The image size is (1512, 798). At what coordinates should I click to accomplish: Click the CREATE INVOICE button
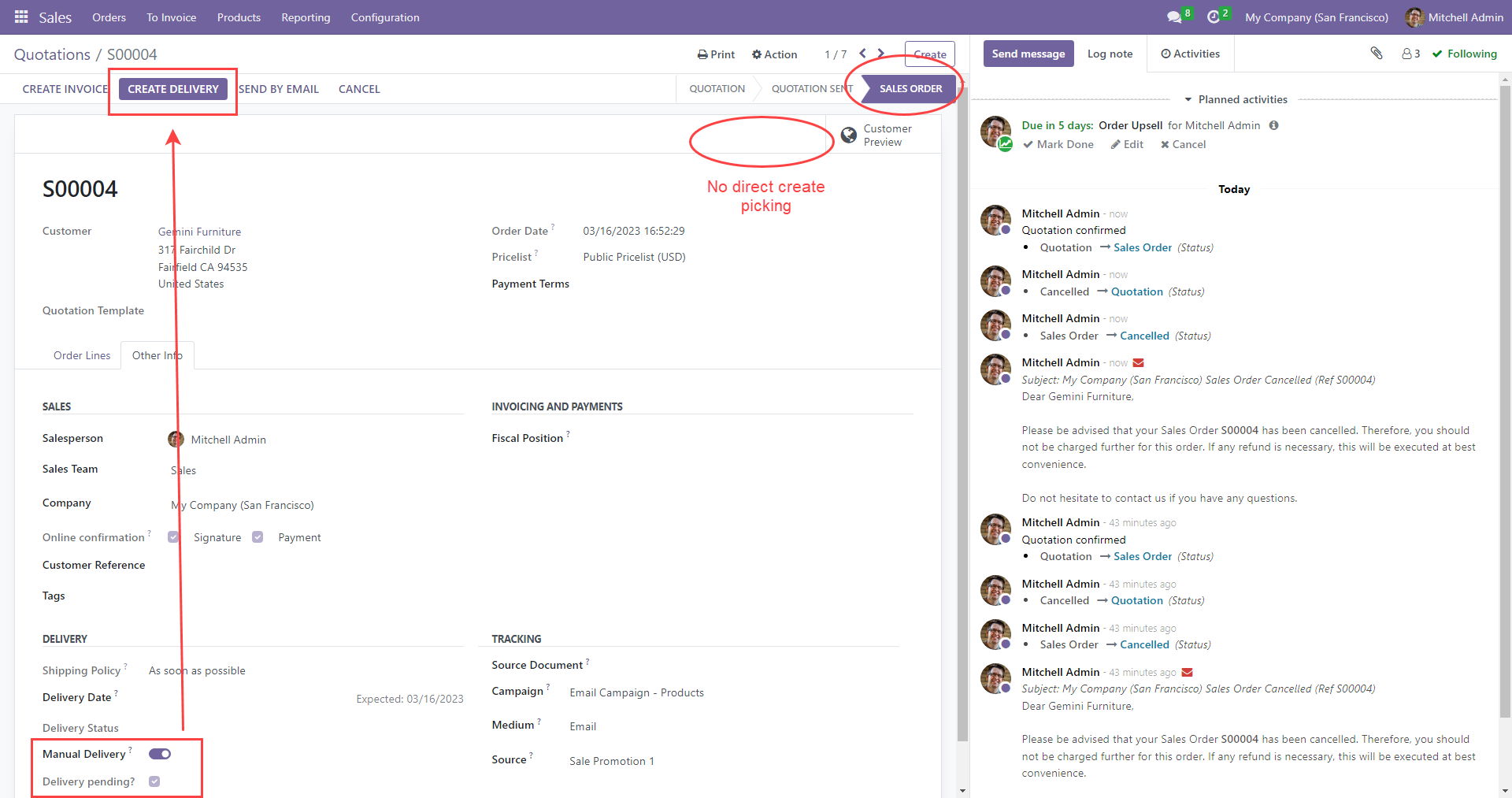click(x=65, y=89)
